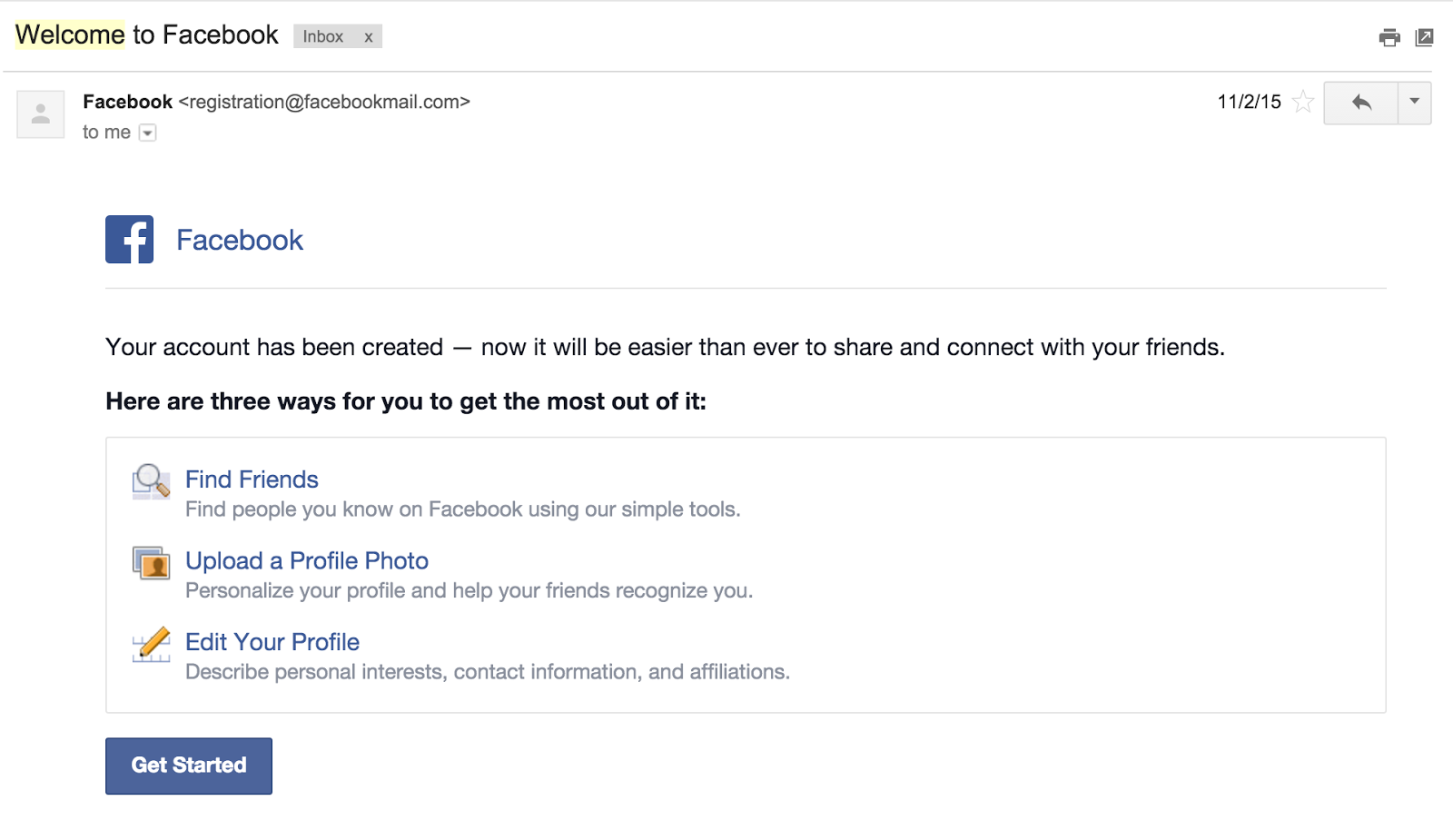
Task: Click the email subject Welcome to Facebook
Action: (x=147, y=35)
